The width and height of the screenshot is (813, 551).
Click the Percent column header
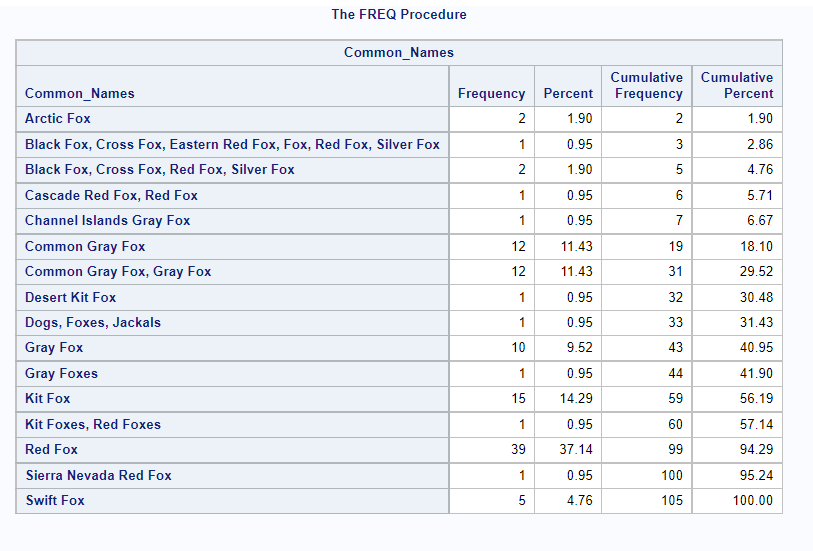tap(568, 94)
